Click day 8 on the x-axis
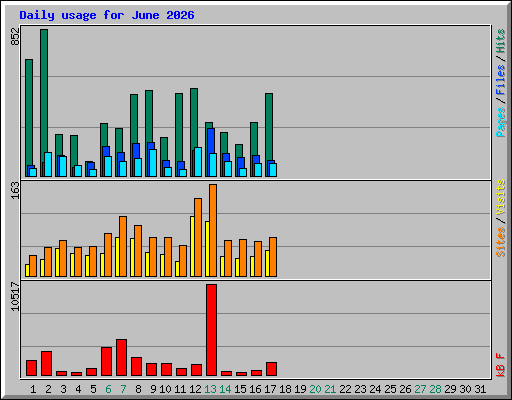Viewport: 512px width, 400px height. tap(138, 389)
